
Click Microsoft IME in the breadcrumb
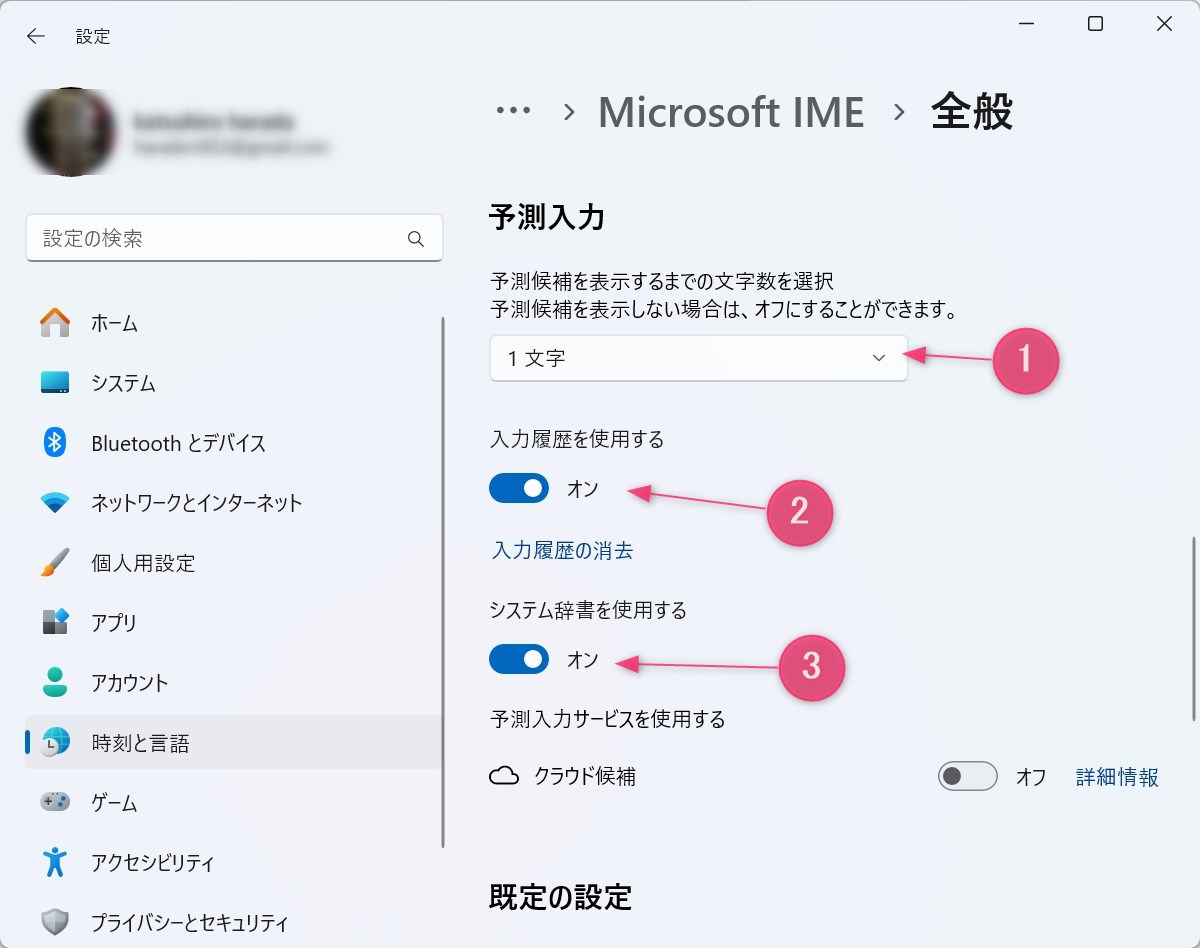tap(731, 112)
